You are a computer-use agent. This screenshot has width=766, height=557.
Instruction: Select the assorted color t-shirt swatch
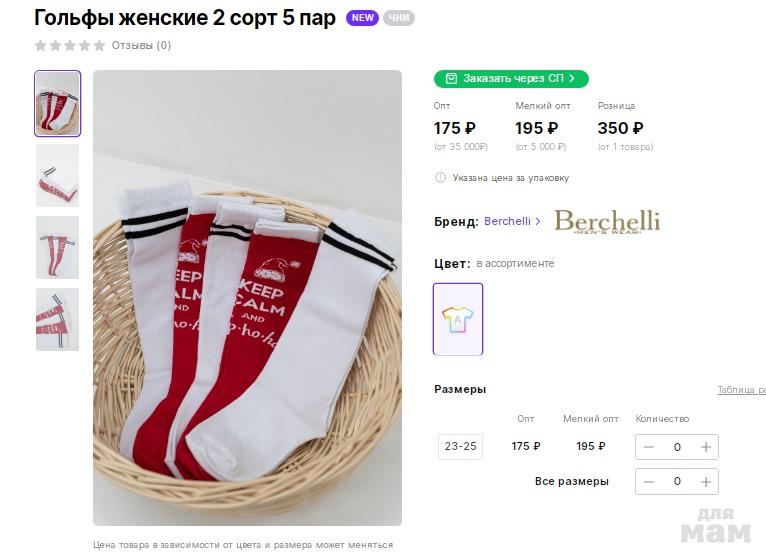point(458,319)
